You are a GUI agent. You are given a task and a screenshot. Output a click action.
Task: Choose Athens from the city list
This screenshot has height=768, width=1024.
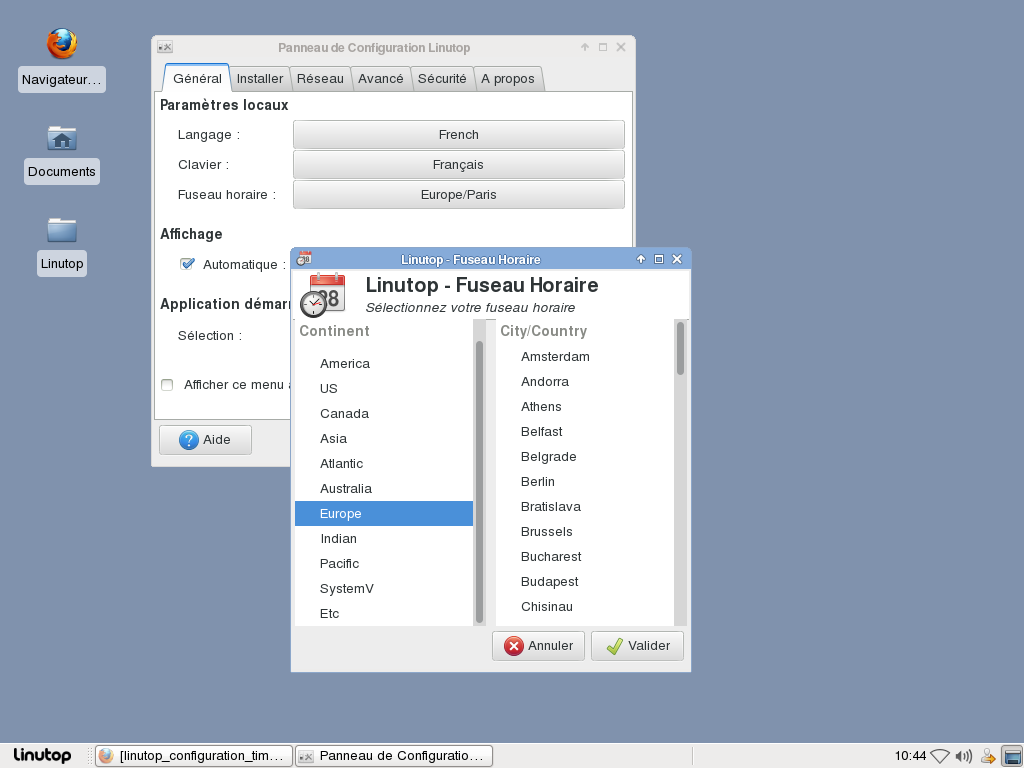coord(585,407)
